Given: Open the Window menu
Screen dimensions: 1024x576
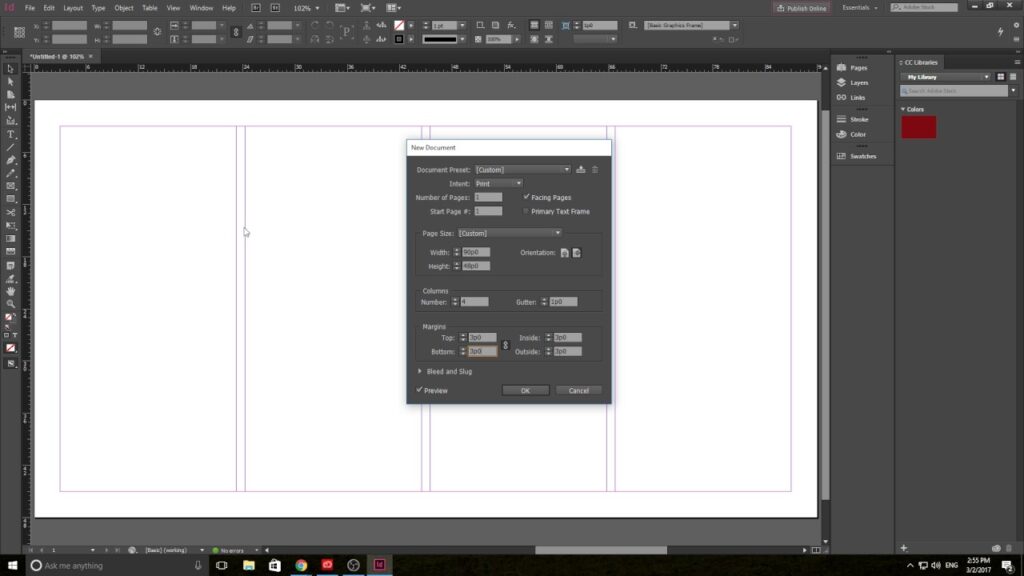Looking at the screenshot, I should click(202, 6).
